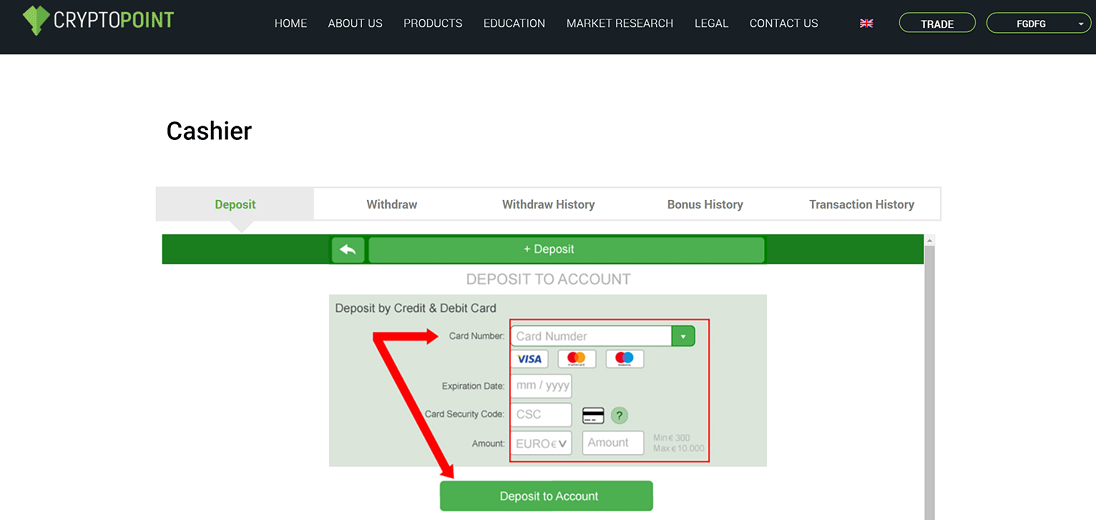Open the FGDFG account dropdown
1096x520 pixels.
point(1038,23)
